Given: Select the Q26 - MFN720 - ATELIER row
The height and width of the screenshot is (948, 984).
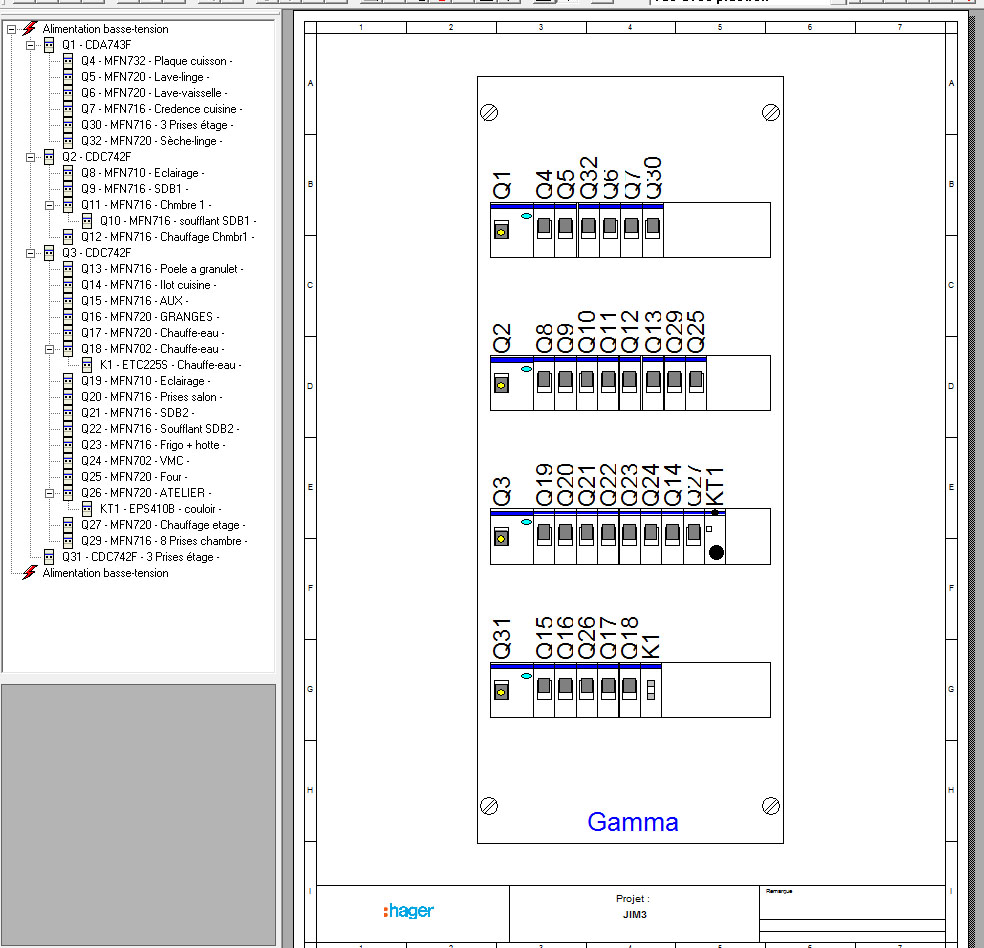Looking at the screenshot, I should [146, 493].
